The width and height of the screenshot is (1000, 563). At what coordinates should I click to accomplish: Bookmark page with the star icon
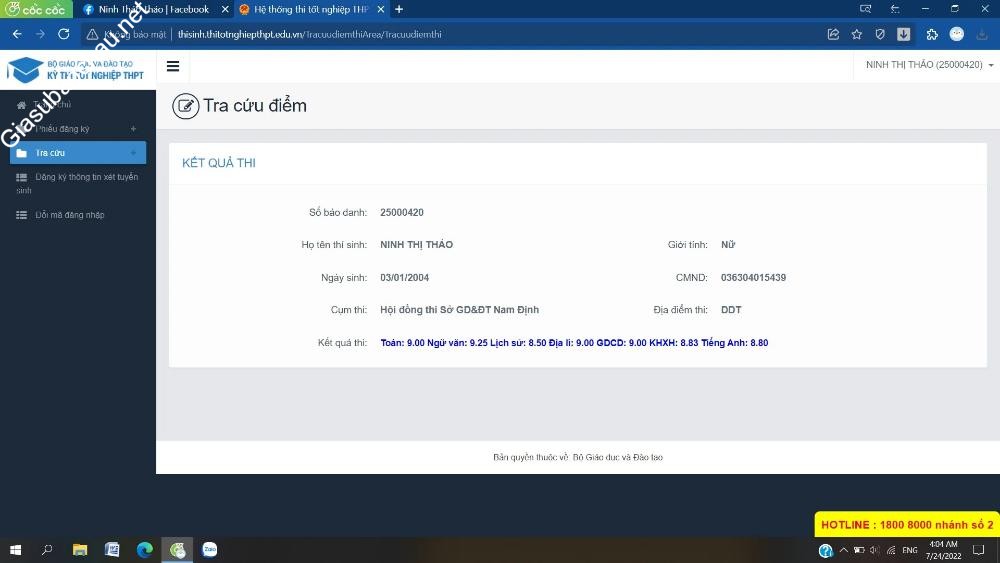pyautogui.click(x=857, y=34)
